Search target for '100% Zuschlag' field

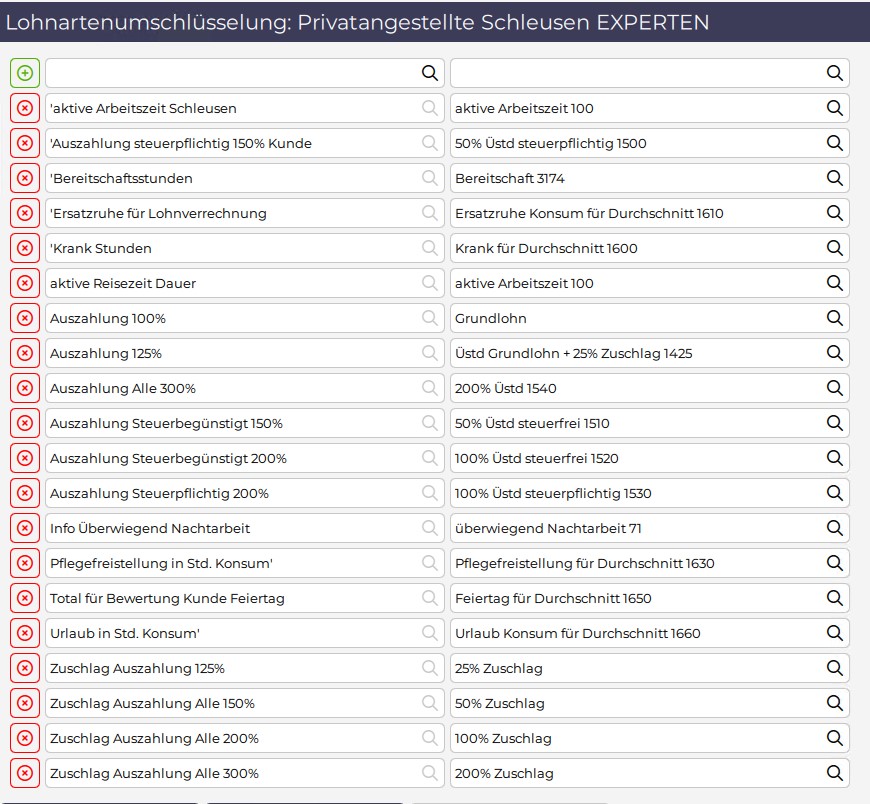[x=834, y=737]
